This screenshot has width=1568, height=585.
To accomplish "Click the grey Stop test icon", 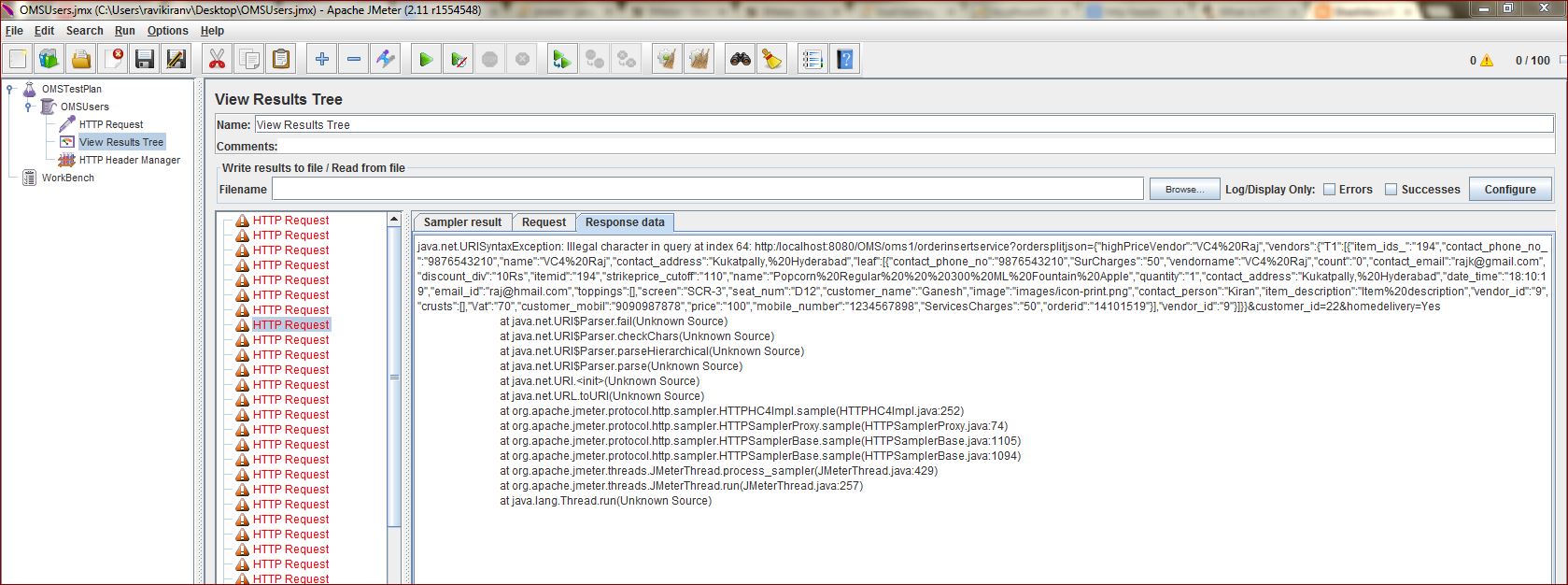I will coord(490,60).
